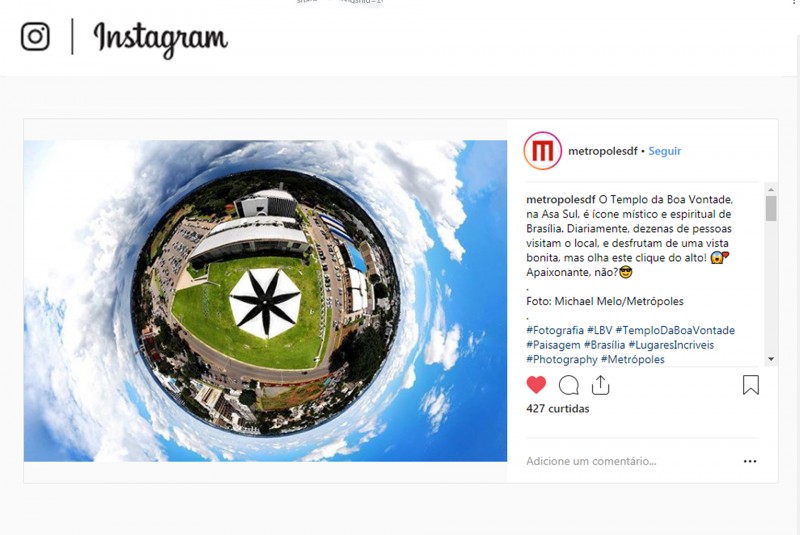
Task: Open the #Fotografia hashtag
Action: pos(555,330)
